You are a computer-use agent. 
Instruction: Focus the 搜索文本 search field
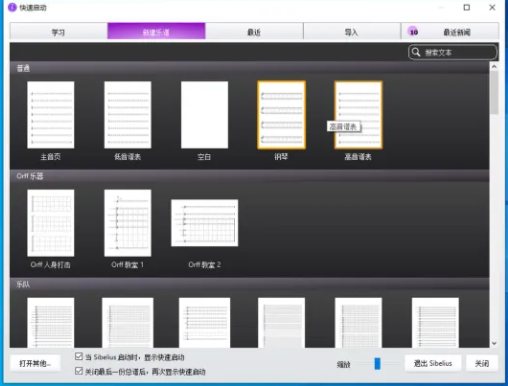point(452,52)
